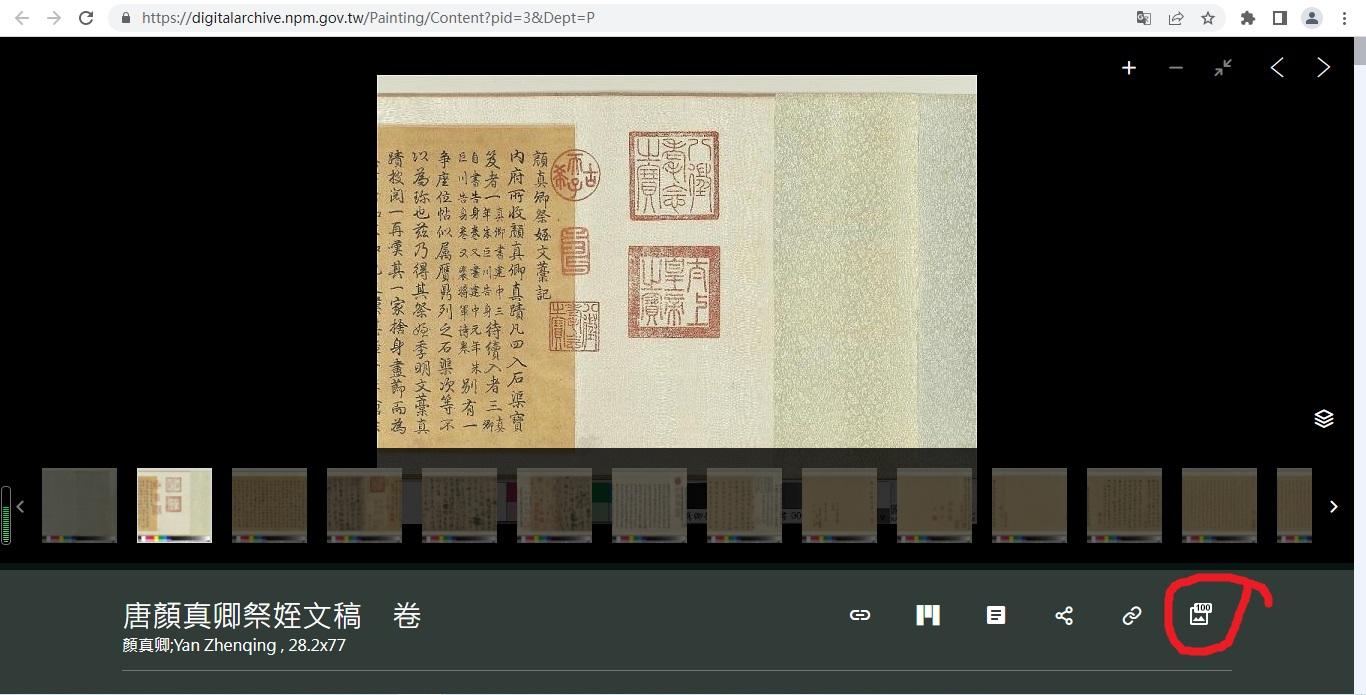Click the minus zoom-out icon
The height and width of the screenshot is (695, 1366).
coord(1176,68)
